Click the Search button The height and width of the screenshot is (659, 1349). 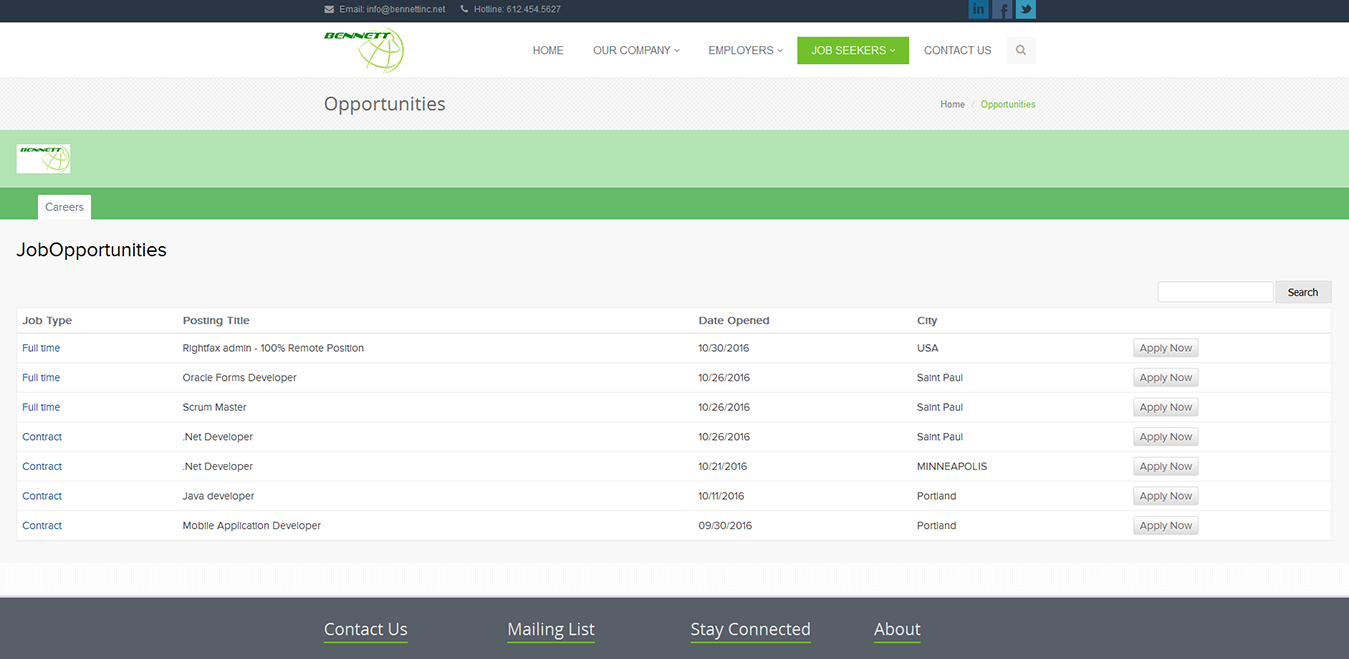pos(1303,292)
